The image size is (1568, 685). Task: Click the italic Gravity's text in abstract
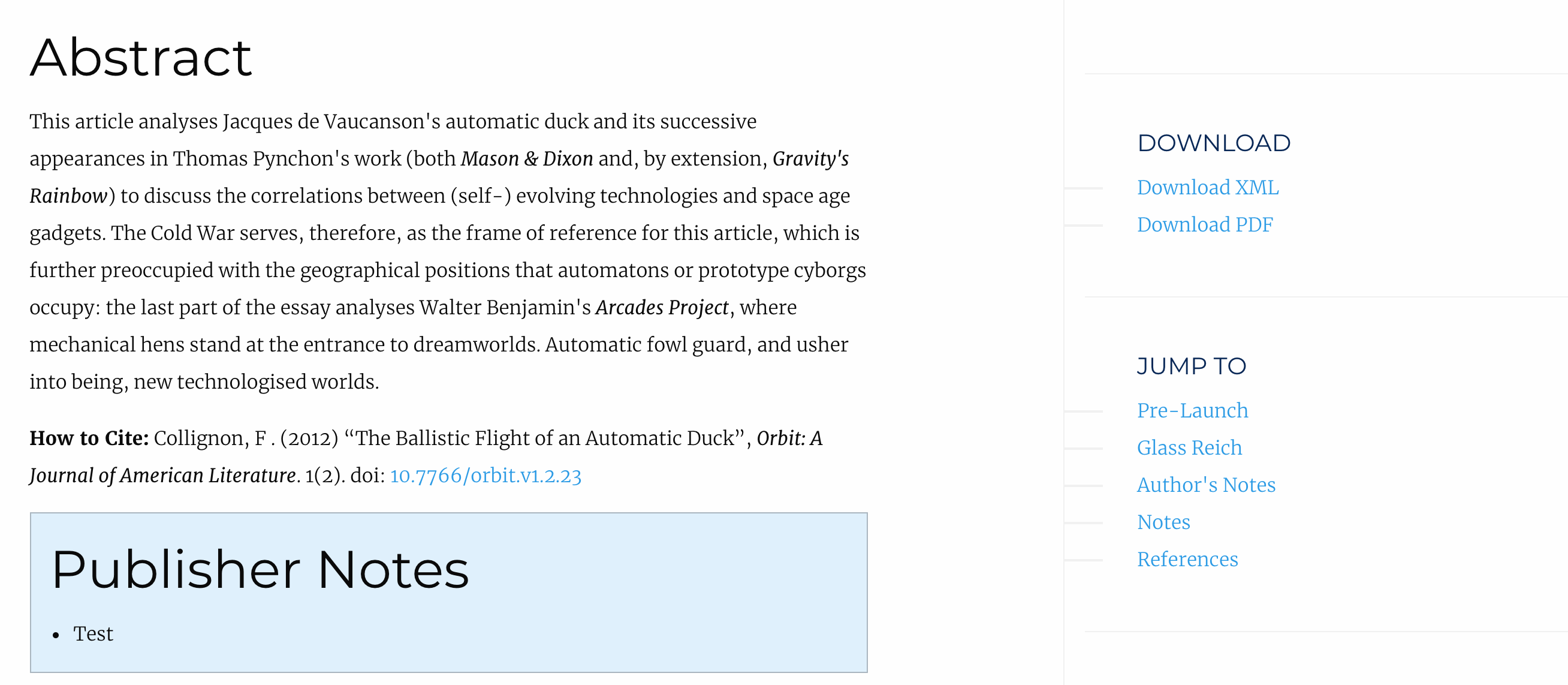point(810,159)
